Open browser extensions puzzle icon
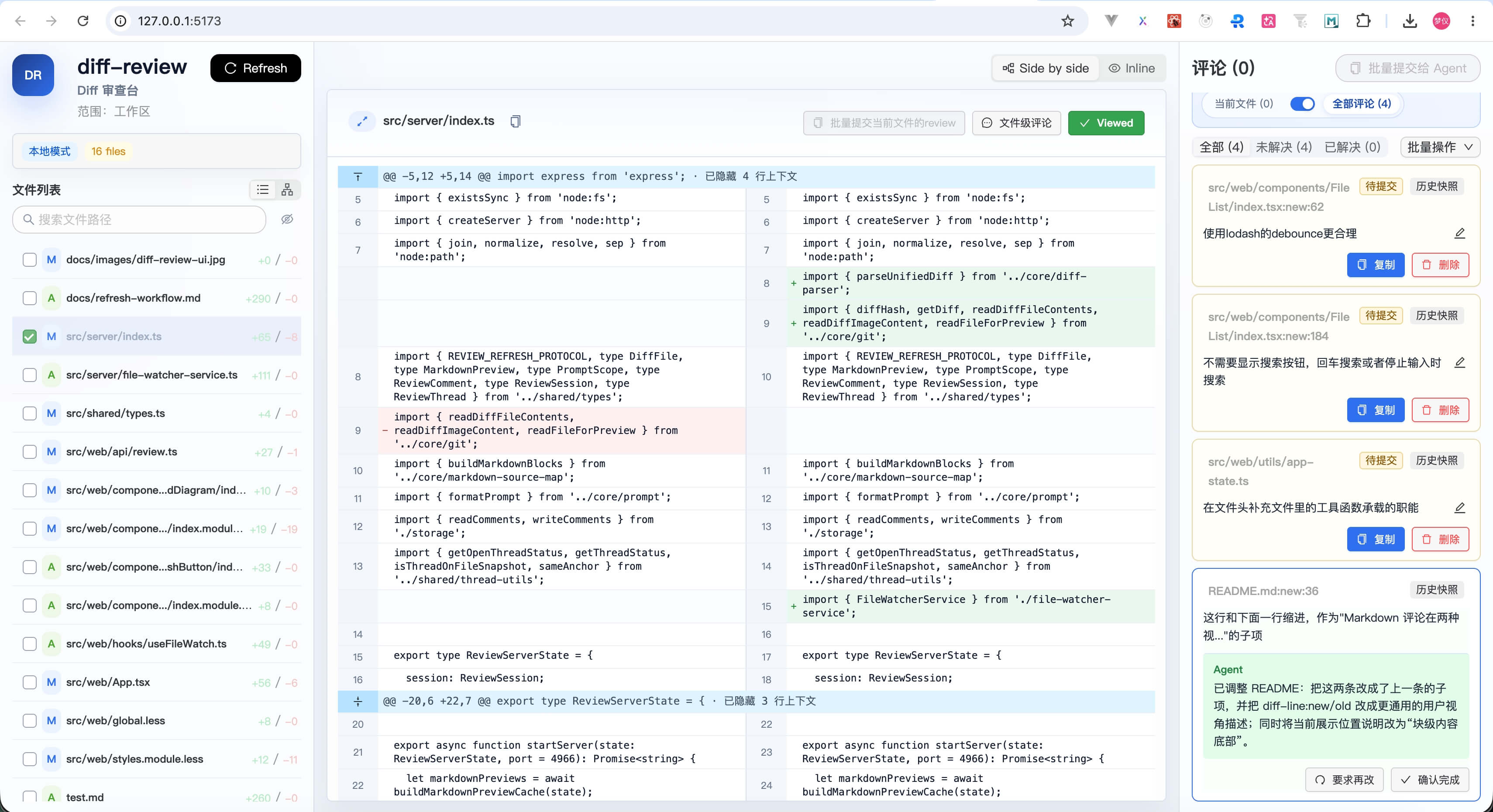Image resolution: width=1493 pixels, height=812 pixels. [x=1363, y=21]
